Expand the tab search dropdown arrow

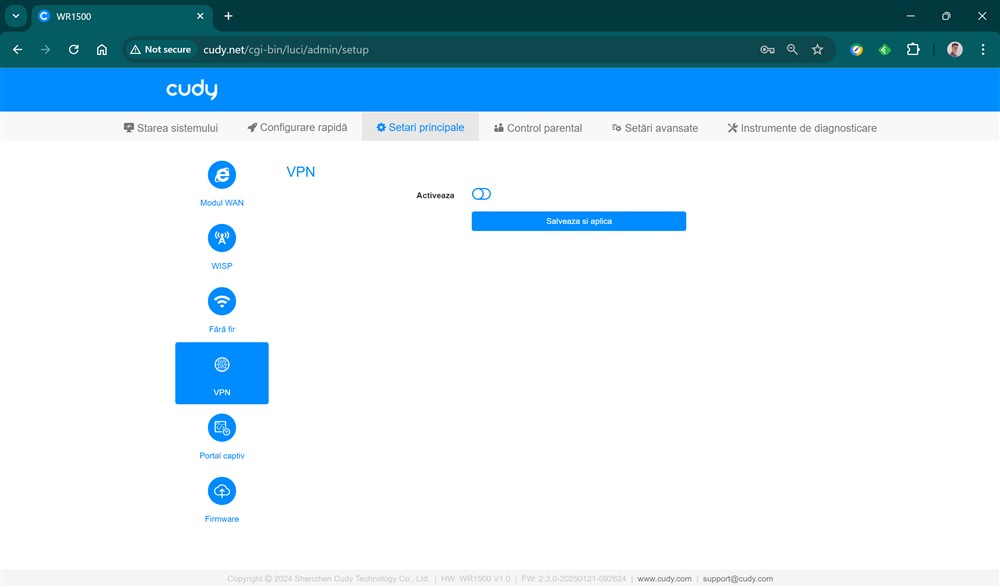coord(16,16)
